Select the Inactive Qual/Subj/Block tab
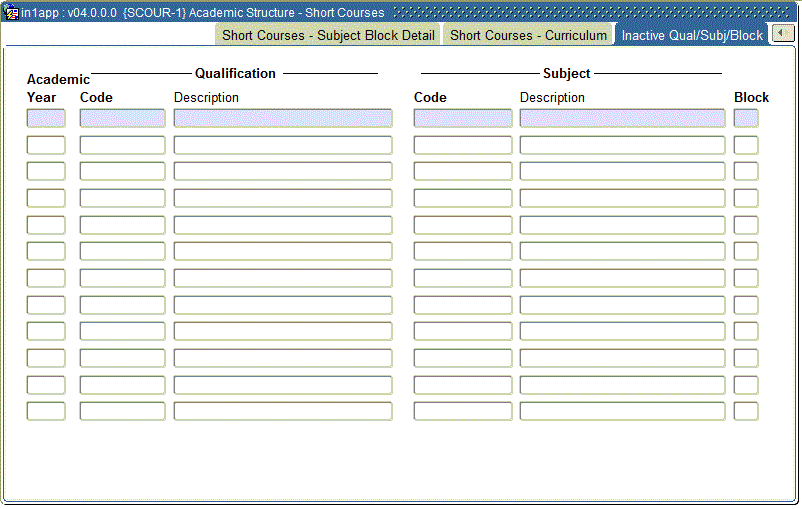Image resolution: width=802 pixels, height=509 pixels. point(692,35)
